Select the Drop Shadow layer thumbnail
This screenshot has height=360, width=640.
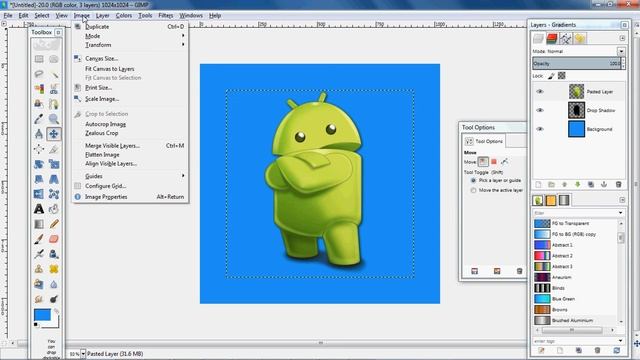click(x=576, y=110)
